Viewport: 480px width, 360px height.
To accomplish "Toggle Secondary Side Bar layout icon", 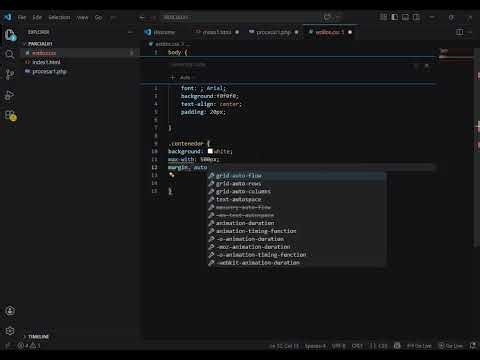I will [416, 17].
